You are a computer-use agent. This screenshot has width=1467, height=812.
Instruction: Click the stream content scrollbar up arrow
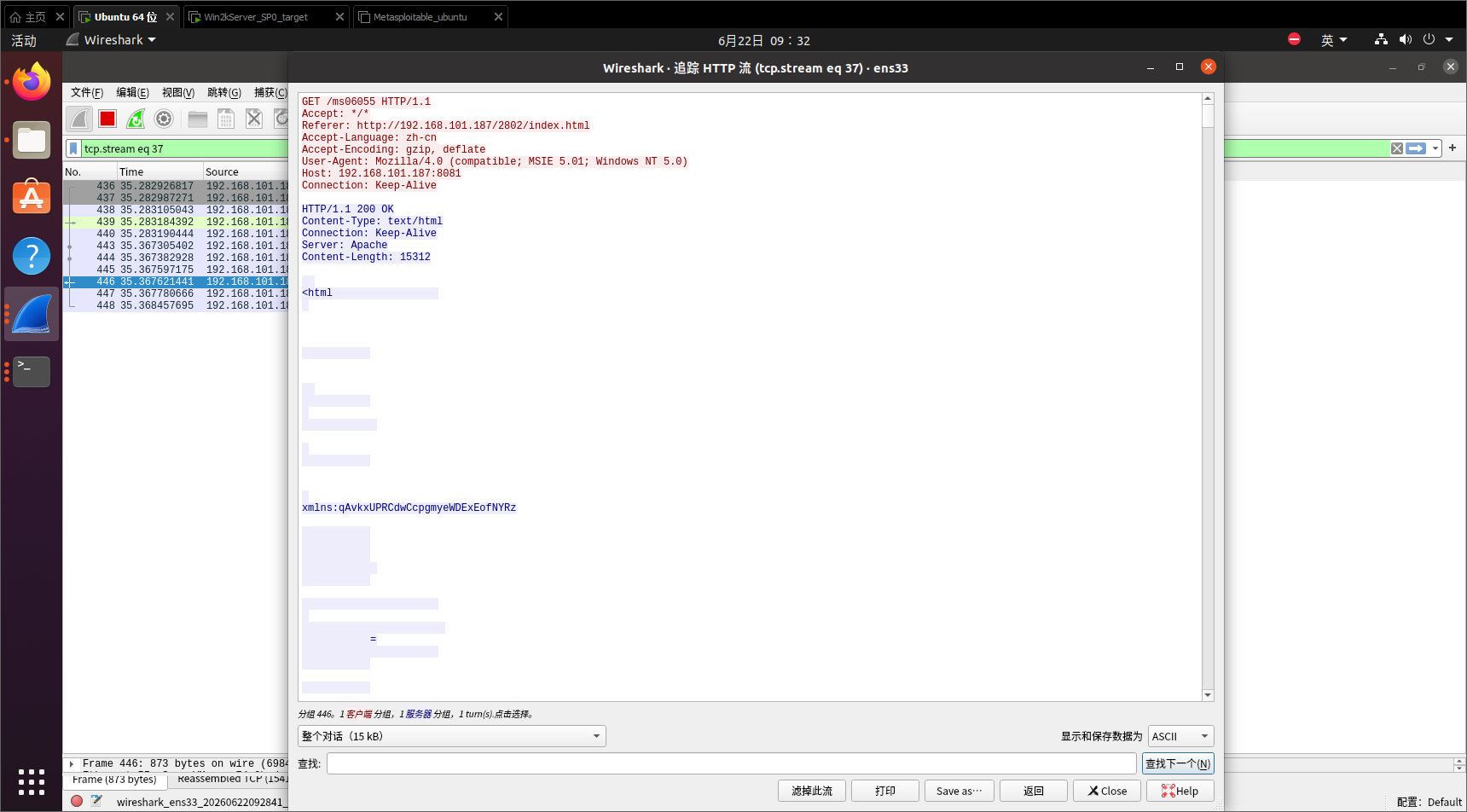coord(1208,99)
